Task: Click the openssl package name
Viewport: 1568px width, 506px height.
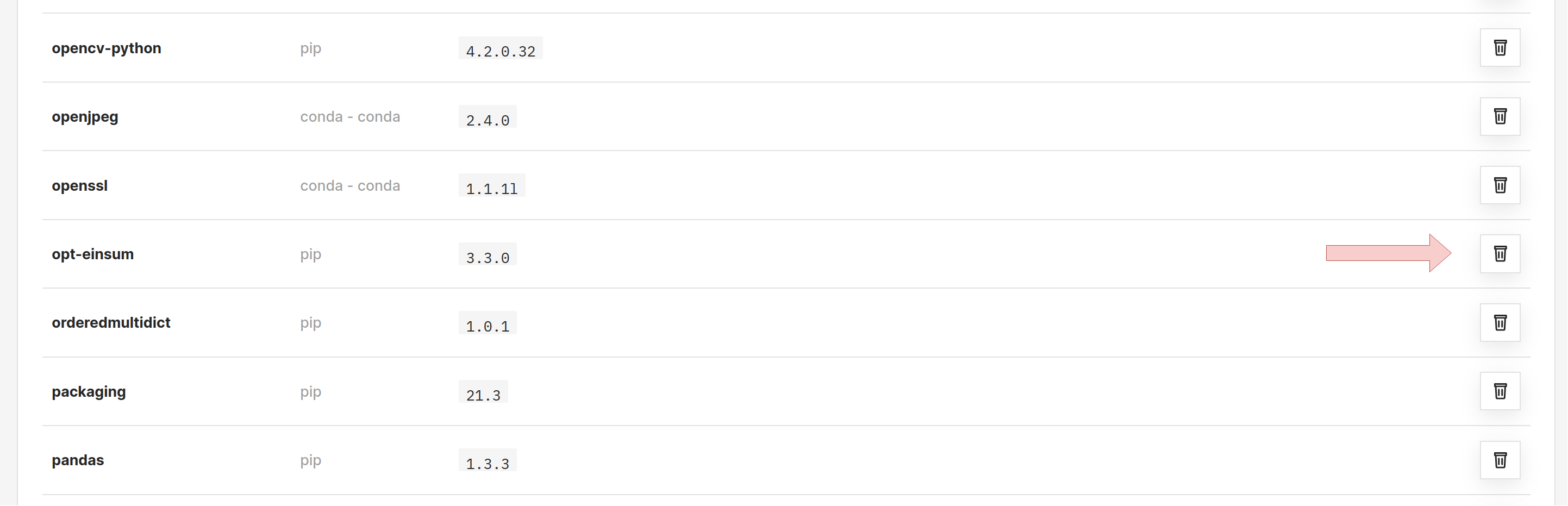Action: pyautogui.click(x=80, y=186)
